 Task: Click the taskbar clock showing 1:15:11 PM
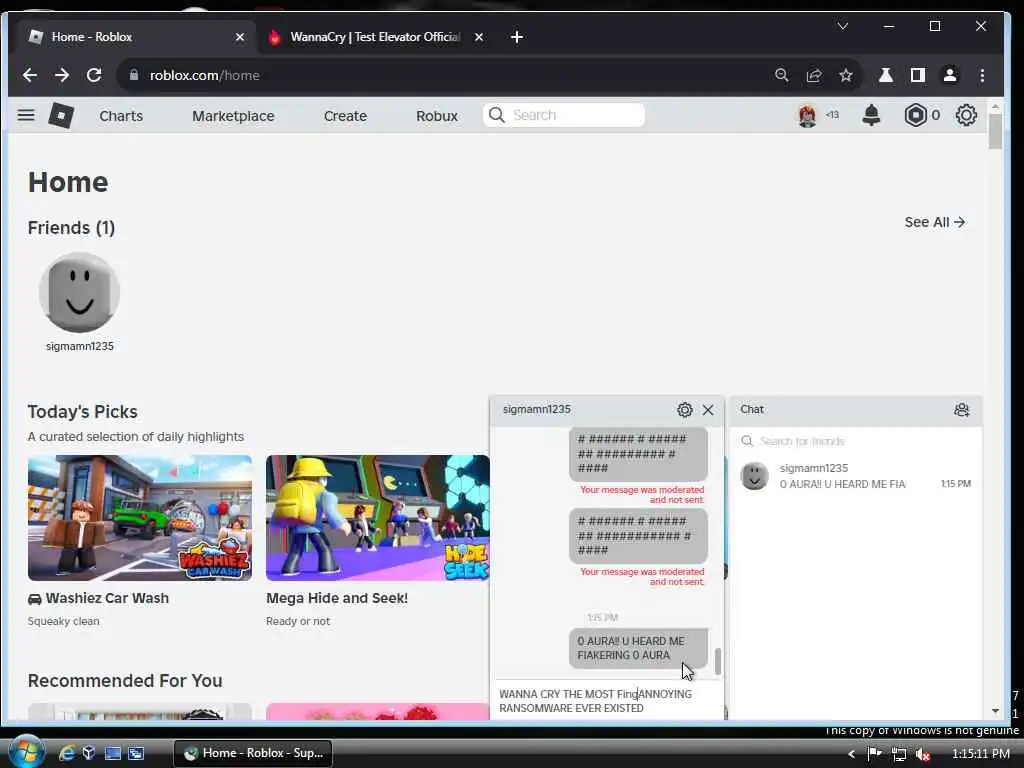click(980, 754)
